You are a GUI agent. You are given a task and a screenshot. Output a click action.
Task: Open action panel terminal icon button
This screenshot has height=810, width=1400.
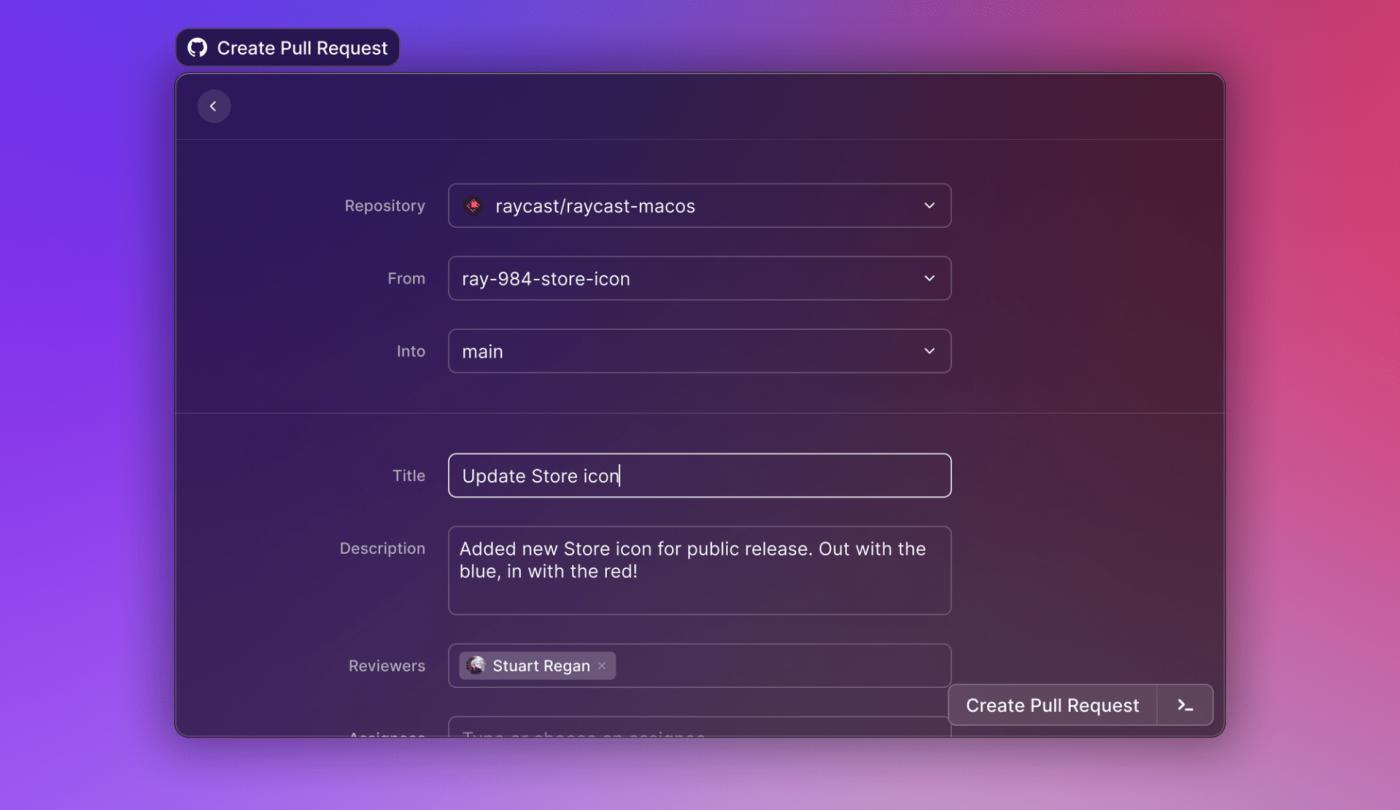(x=1185, y=705)
